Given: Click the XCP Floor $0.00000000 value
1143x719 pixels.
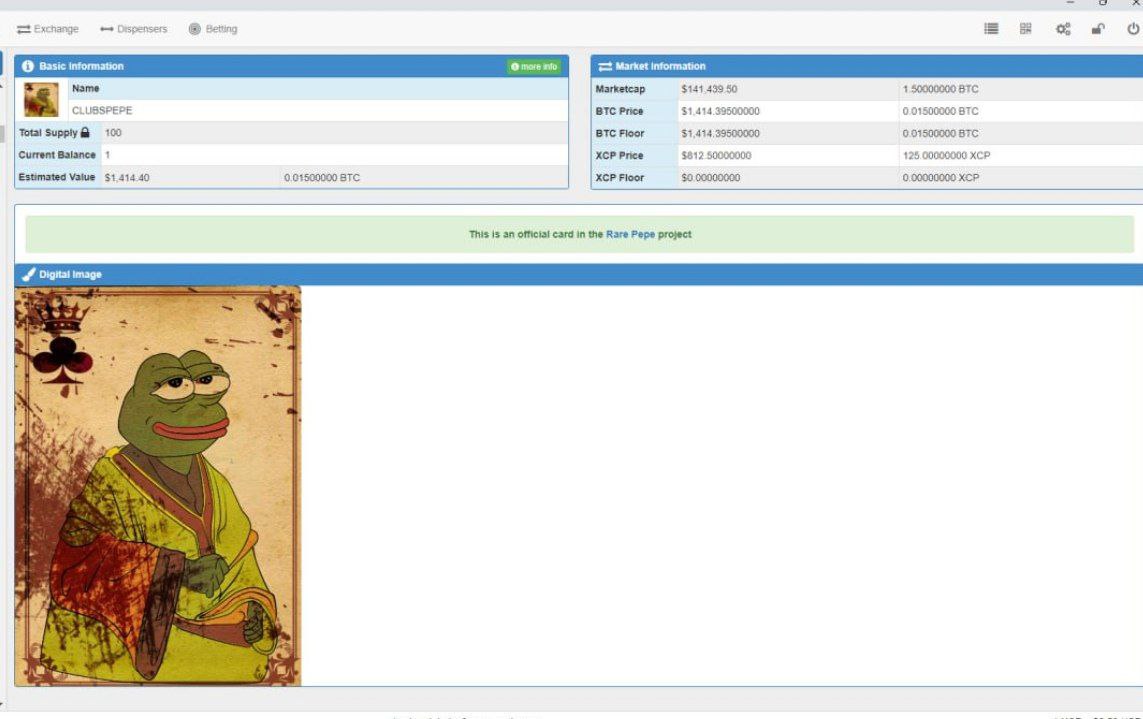Looking at the screenshot, I should 711,178.
